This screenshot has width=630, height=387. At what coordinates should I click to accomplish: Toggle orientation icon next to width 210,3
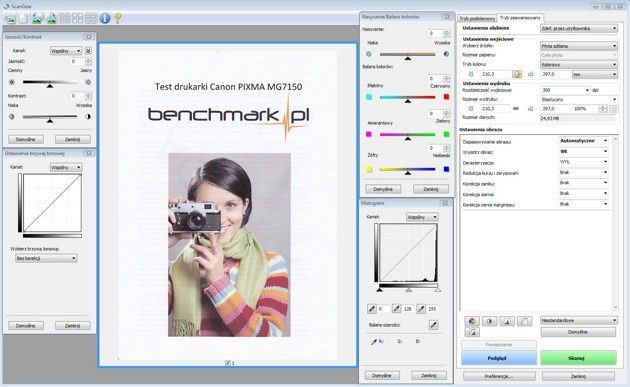(517, 74)
